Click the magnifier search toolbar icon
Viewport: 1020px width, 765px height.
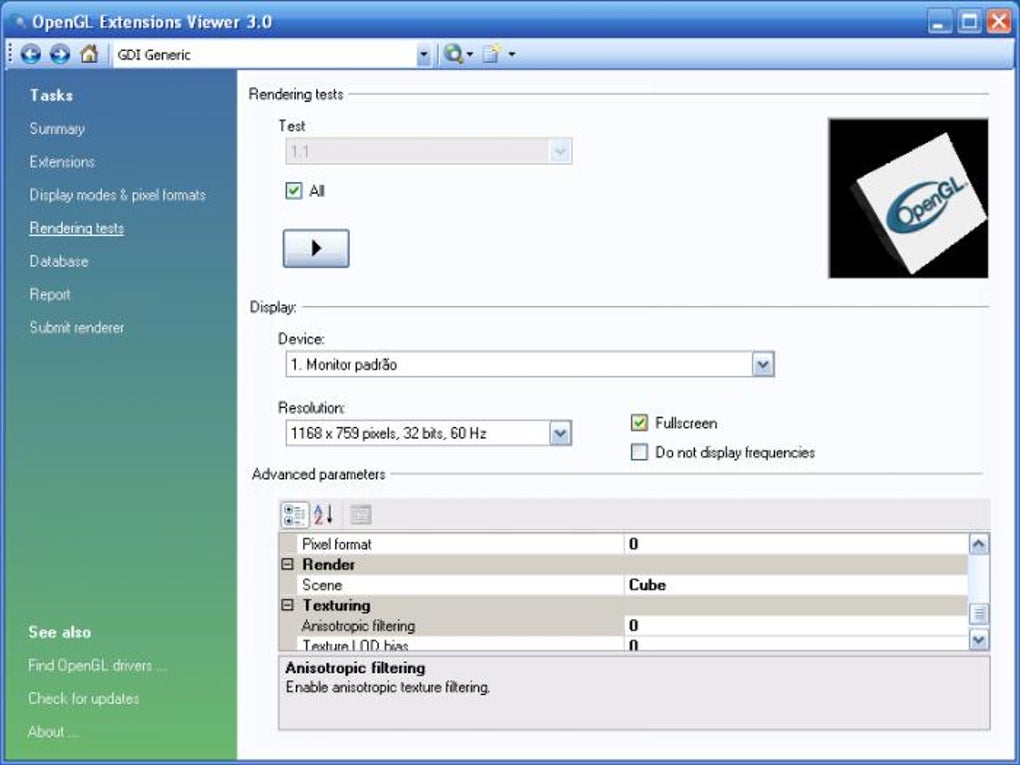(x=453, y=54)
